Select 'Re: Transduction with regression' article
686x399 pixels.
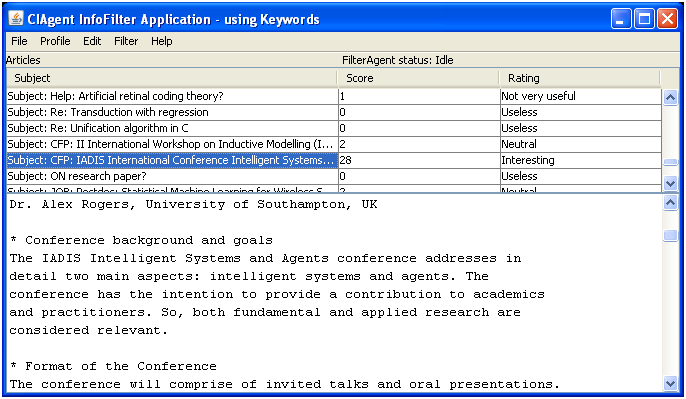pyautogui.click(x=172, y=112)
